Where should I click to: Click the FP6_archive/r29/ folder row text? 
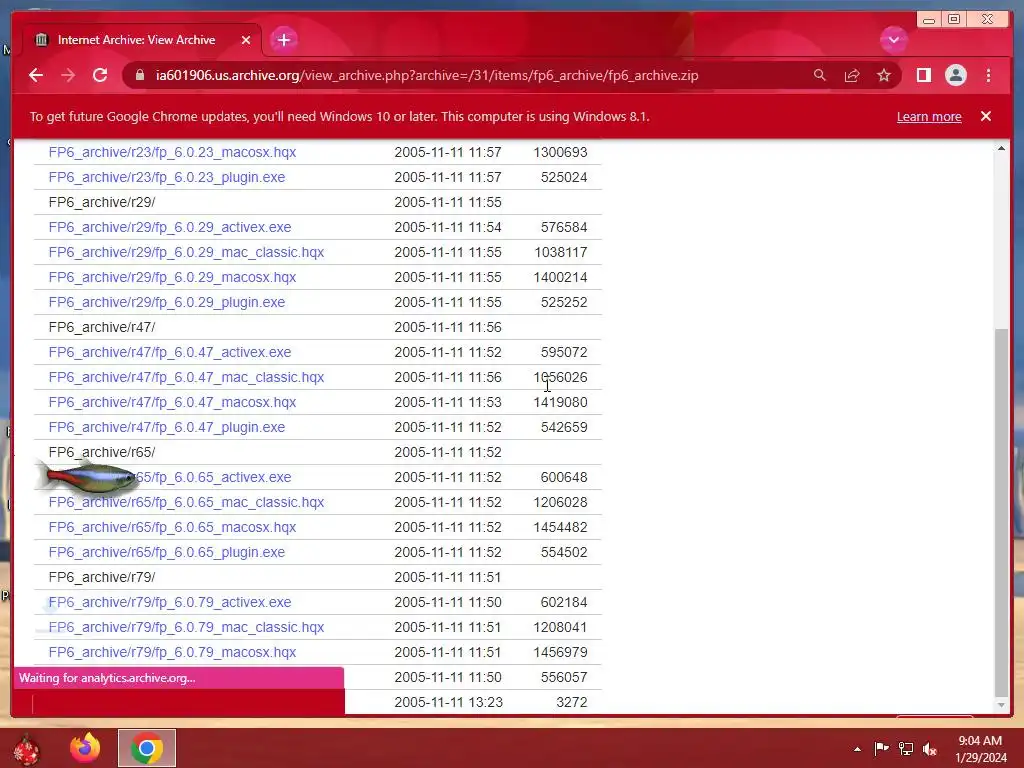pyautogui.click(x=101, y=202)
